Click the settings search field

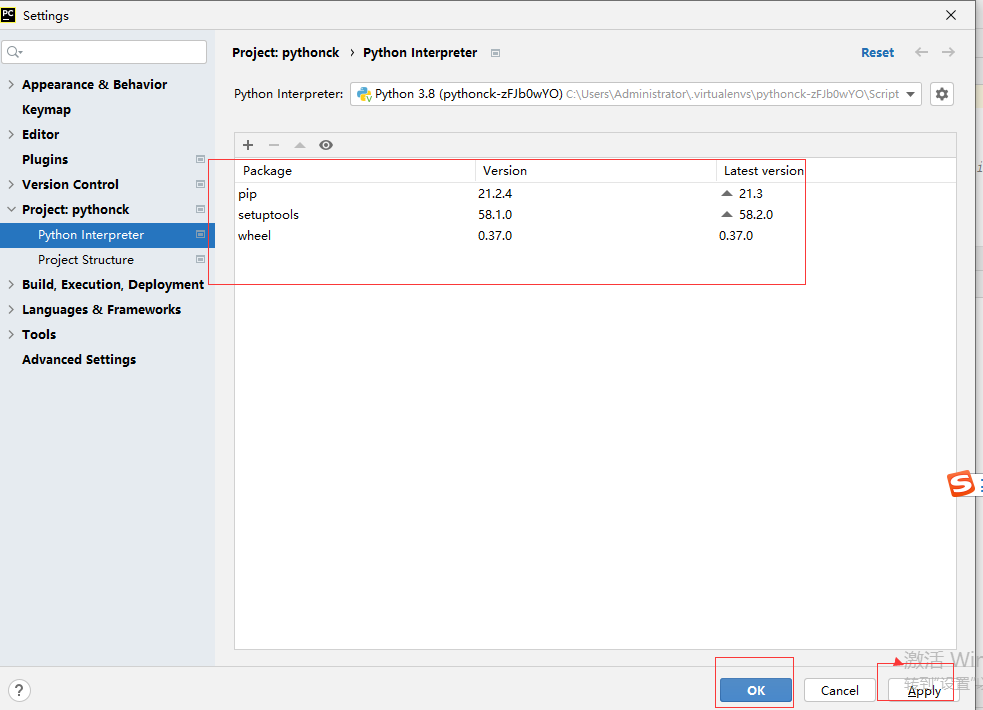pos(104,52)
